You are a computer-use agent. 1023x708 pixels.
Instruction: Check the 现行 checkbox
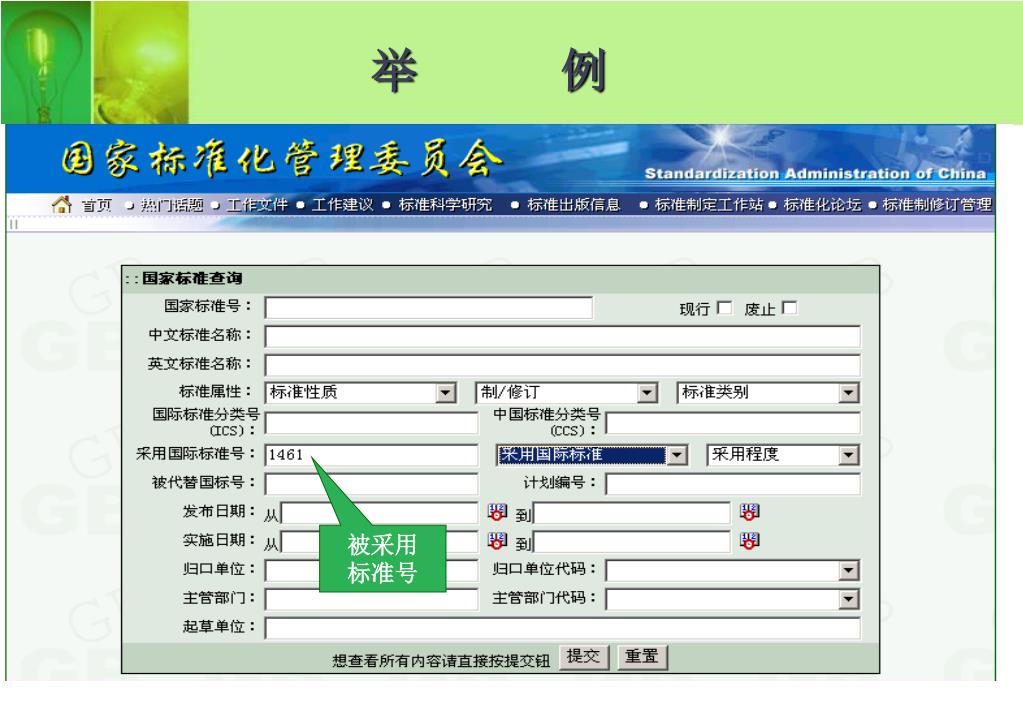click(x=724, y=307)
